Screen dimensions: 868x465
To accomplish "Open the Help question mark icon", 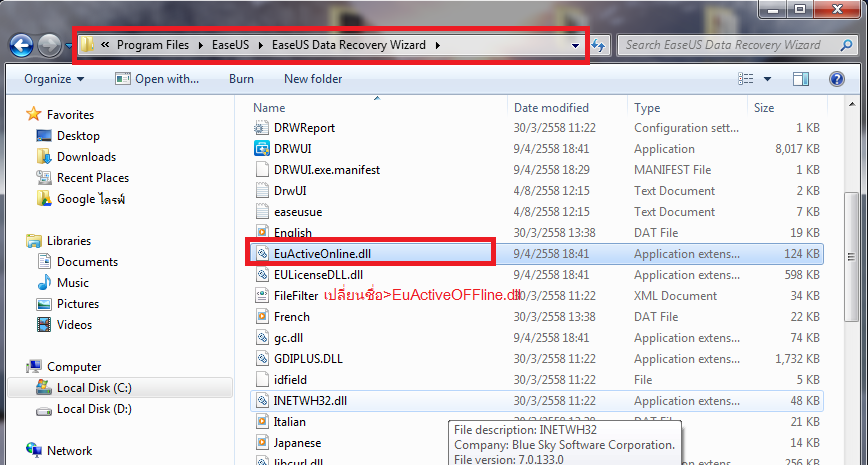I will point(836,79).
